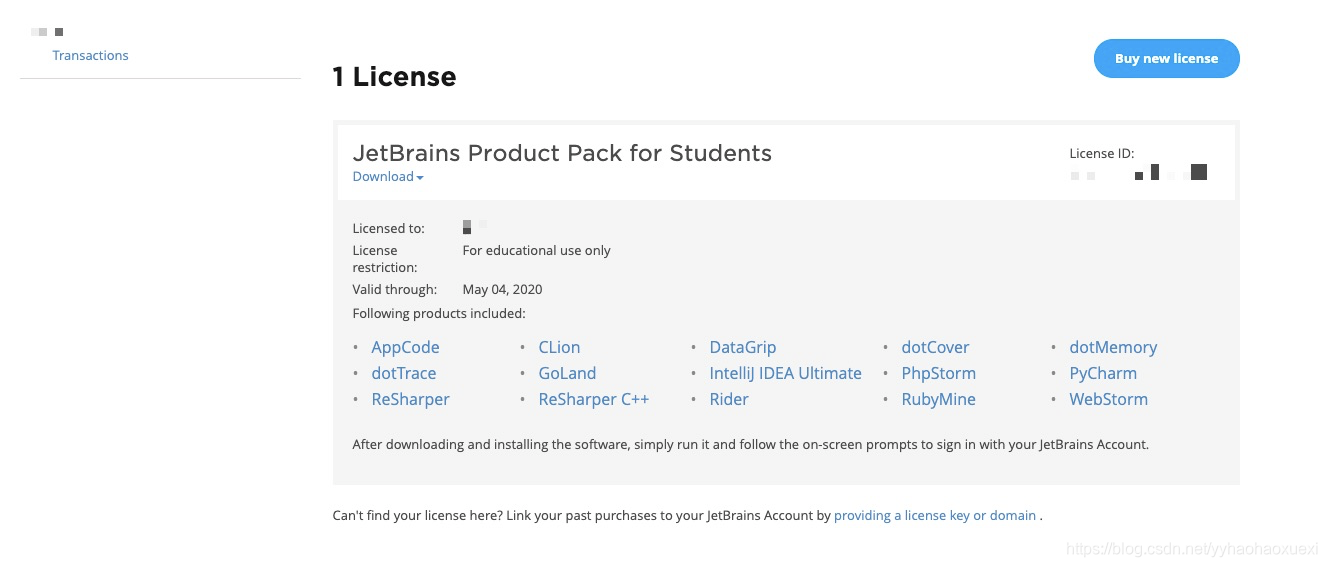
Task: Click the Buy new license button
Action: (x=1166, y=59)
